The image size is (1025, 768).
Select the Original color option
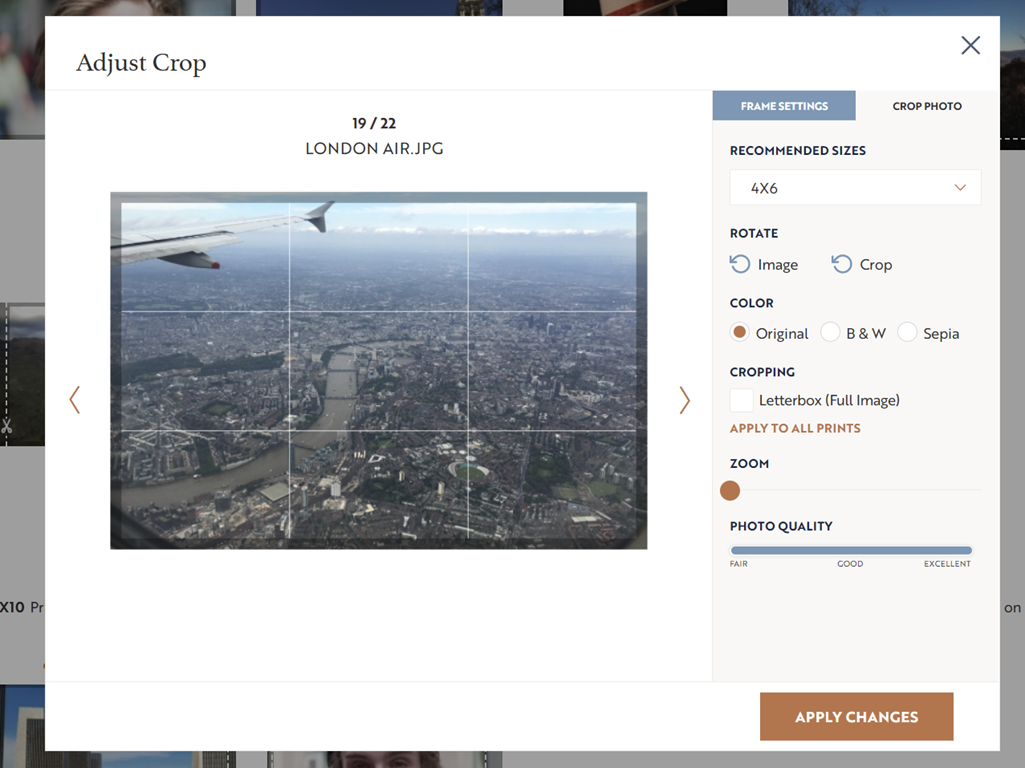pos(740,333)
